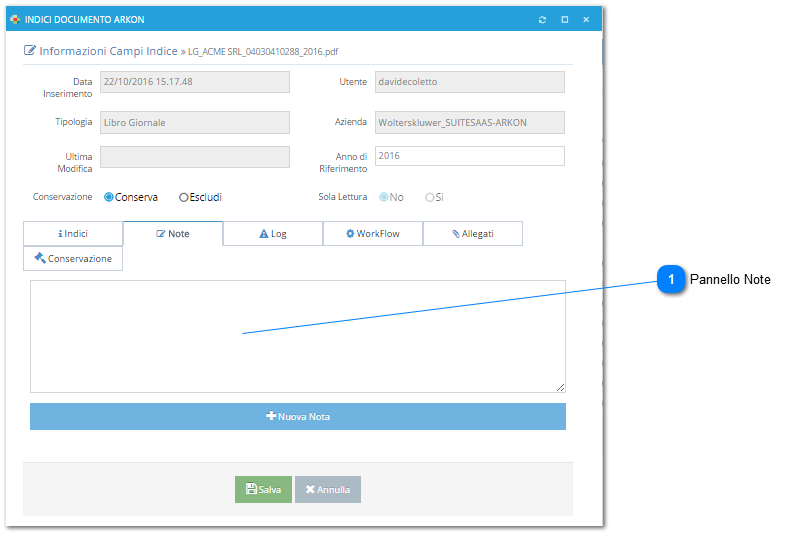Switch to the WorkFlow tab
The height and width of the screenshot is (535, 787).
point(373,233)
